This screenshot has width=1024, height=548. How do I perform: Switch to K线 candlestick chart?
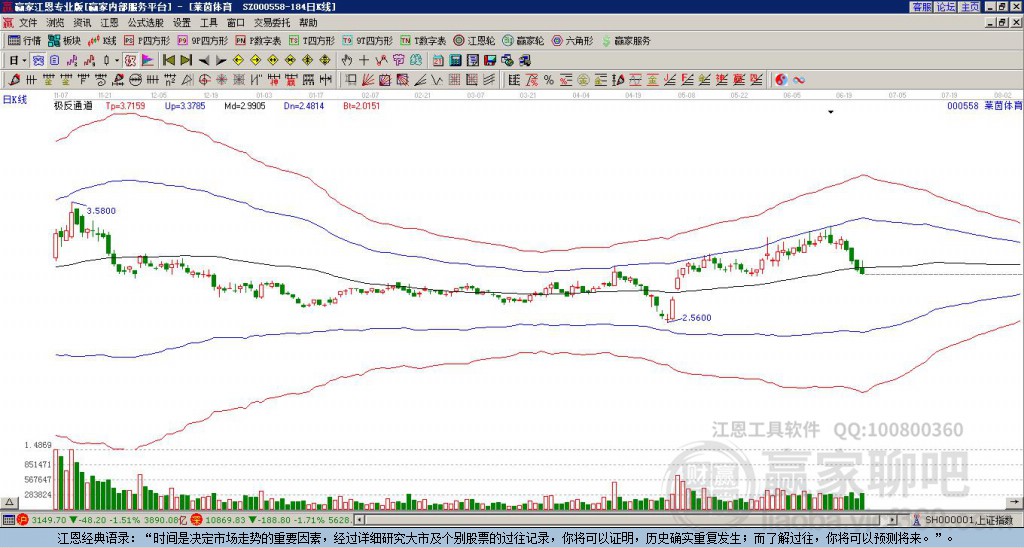click(103, 40)
